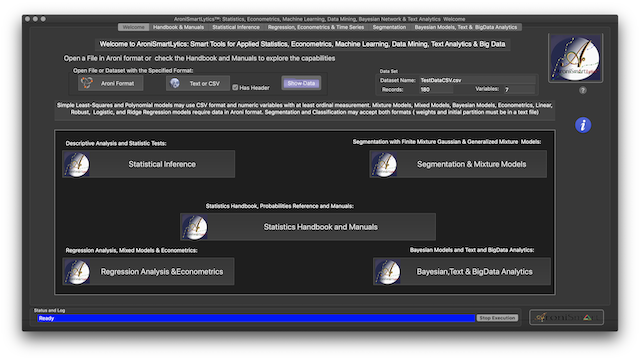Select the Segmentation tab

(x=389, y=27)
